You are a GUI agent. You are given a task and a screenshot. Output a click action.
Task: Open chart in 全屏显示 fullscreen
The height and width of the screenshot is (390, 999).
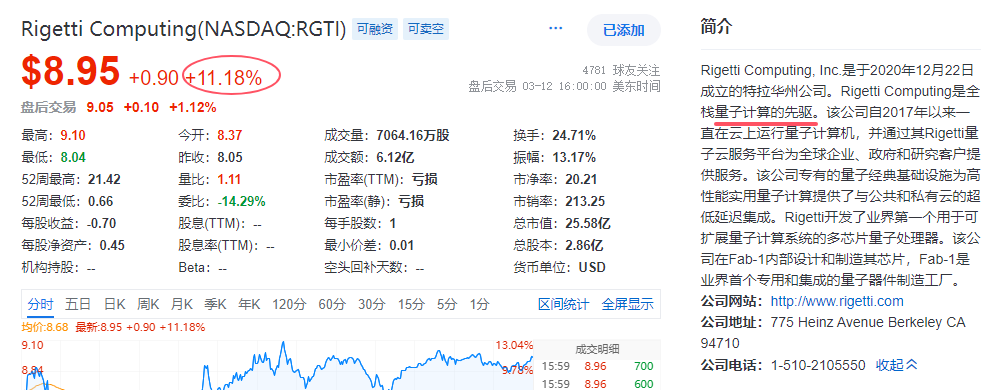628,304
